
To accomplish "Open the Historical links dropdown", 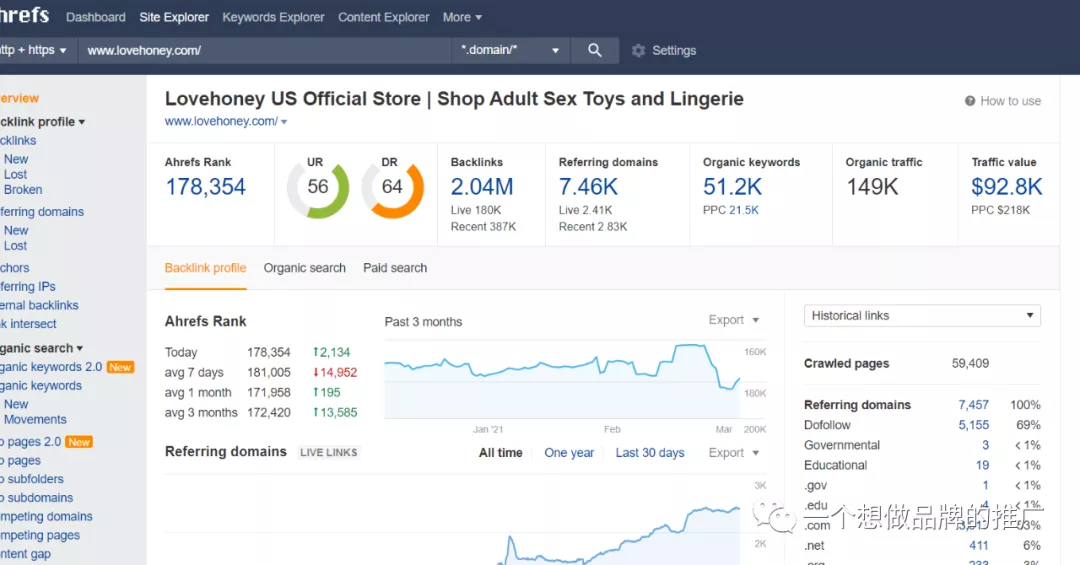I will point(922,316).
